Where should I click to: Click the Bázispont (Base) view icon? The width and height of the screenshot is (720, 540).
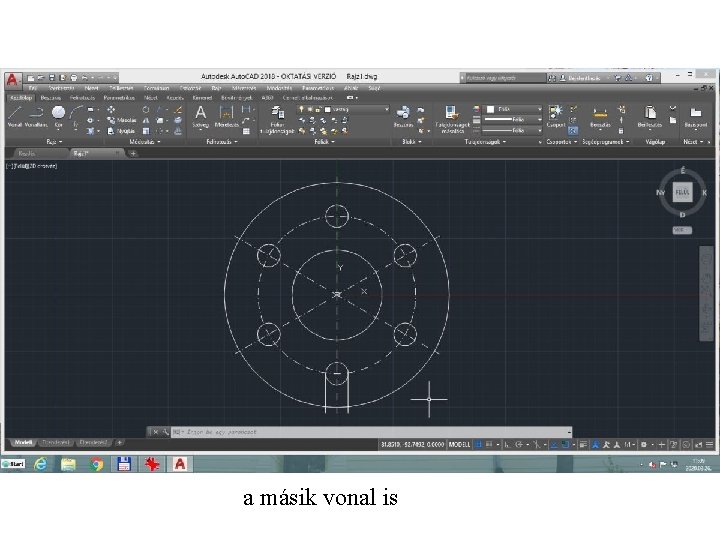click(x=696, y=117)
